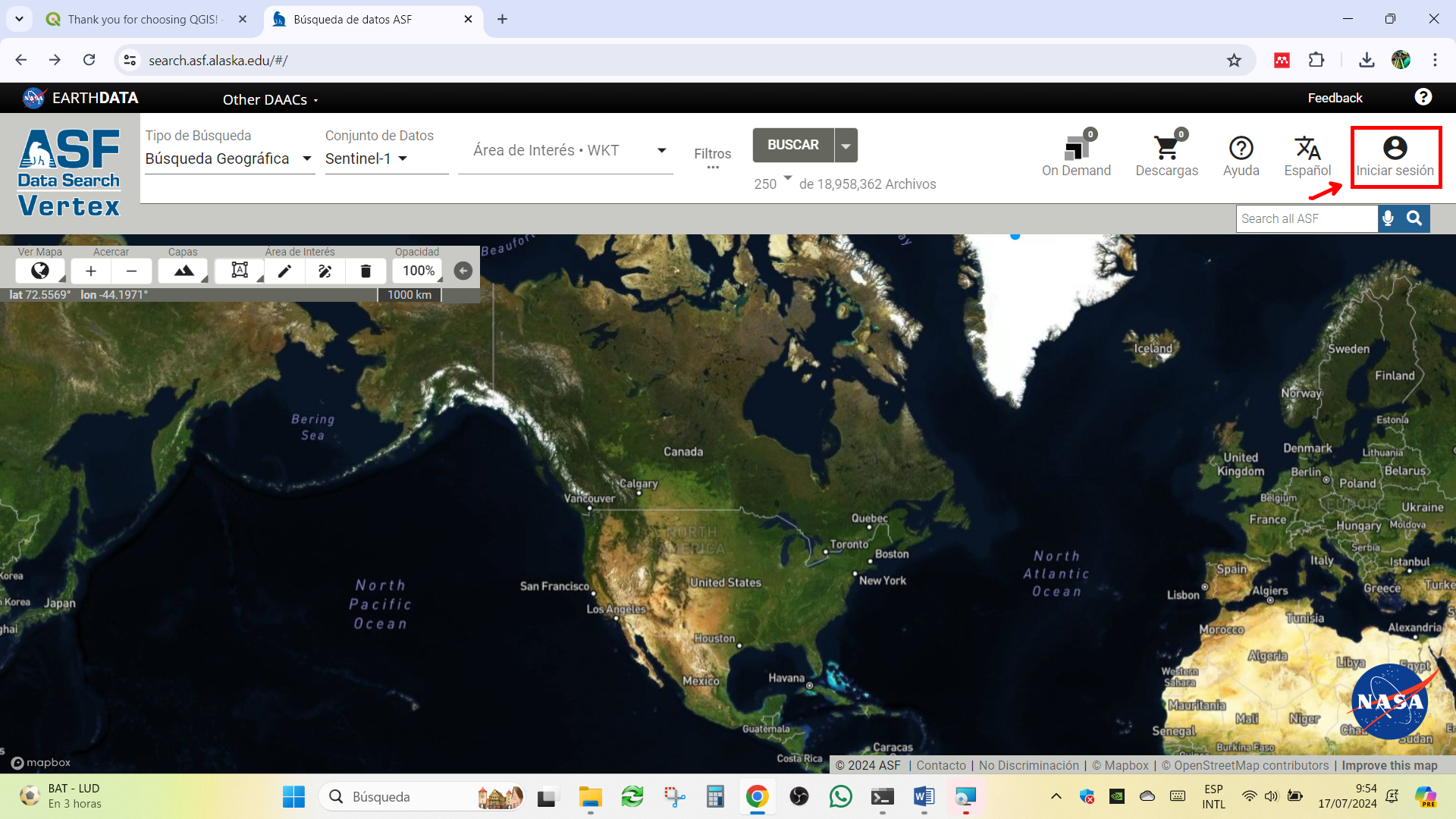1456x819 pixels.
Task: Click the BUSCAR search button
Action: [793, 145]
